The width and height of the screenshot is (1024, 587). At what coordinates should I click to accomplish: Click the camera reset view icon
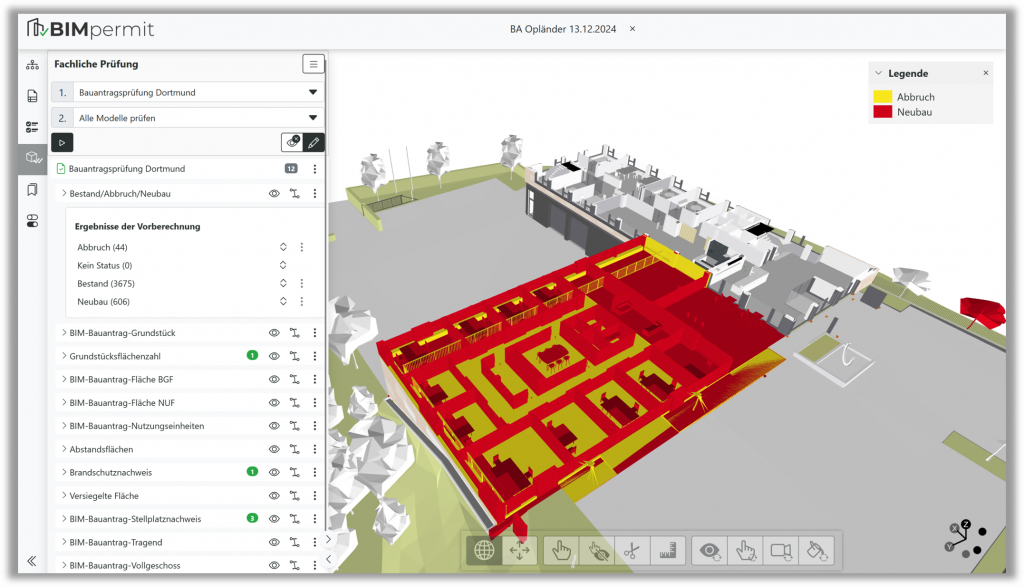coord(781,550)
